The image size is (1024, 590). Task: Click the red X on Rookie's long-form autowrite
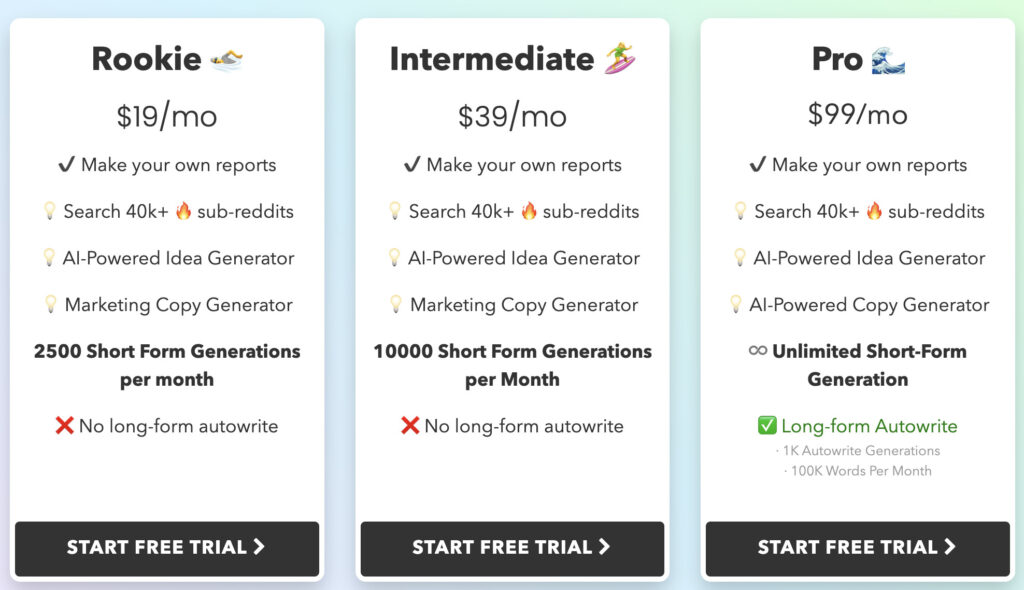click(63, 425)
